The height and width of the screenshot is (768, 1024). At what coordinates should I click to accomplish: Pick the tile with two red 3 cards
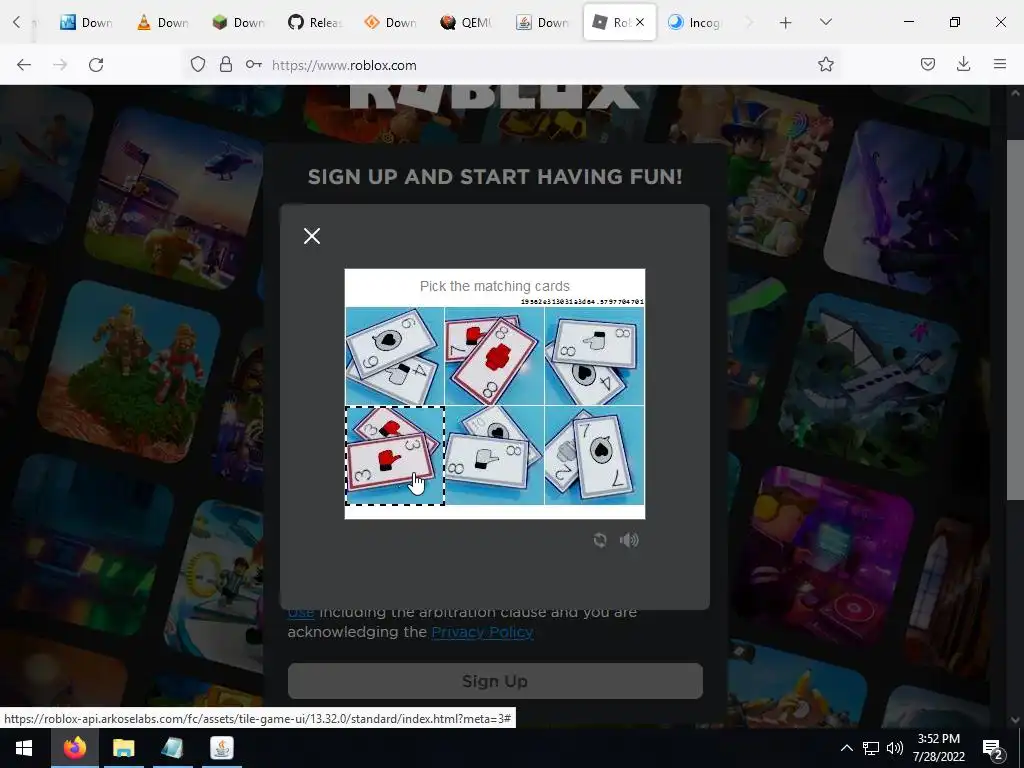394,456
